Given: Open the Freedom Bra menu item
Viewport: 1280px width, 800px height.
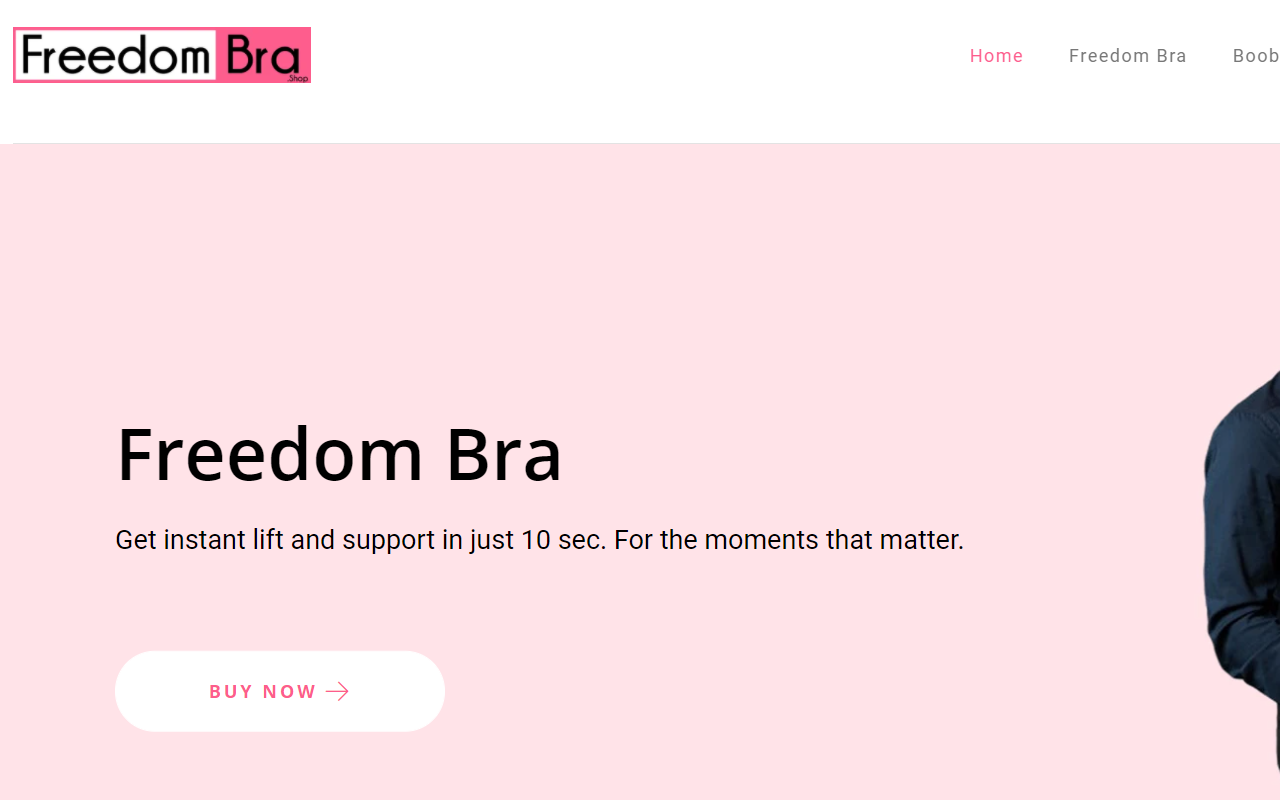Looking at the screenshot, I should click(x=1127, y=56).
